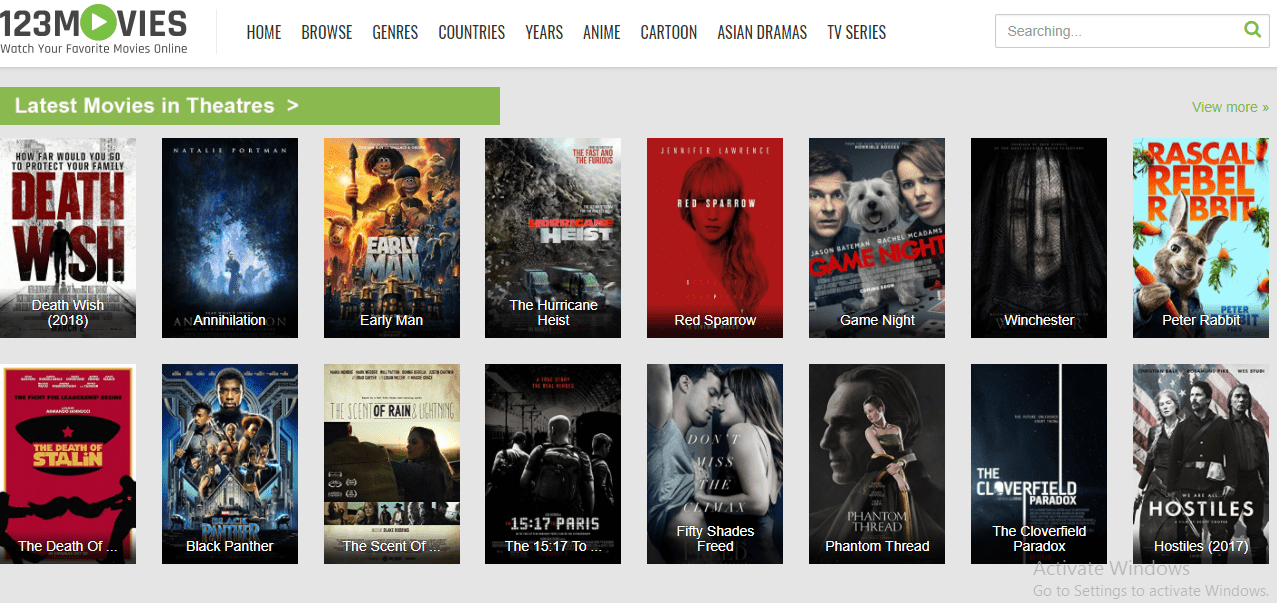Open the Hostiles (2017) movie poster

[x=1201, y=464]
